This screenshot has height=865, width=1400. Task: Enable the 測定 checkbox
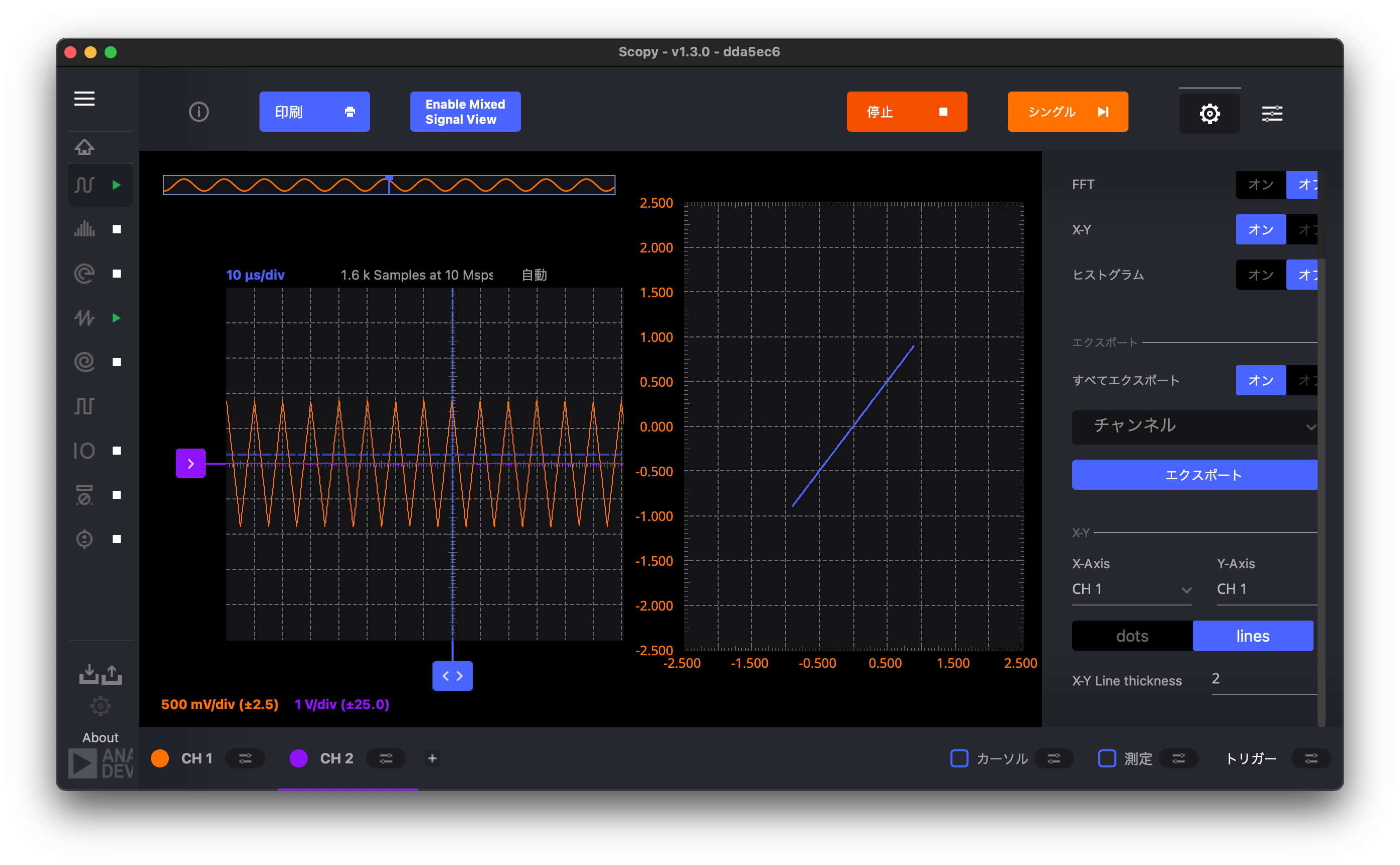[1107, 758]
